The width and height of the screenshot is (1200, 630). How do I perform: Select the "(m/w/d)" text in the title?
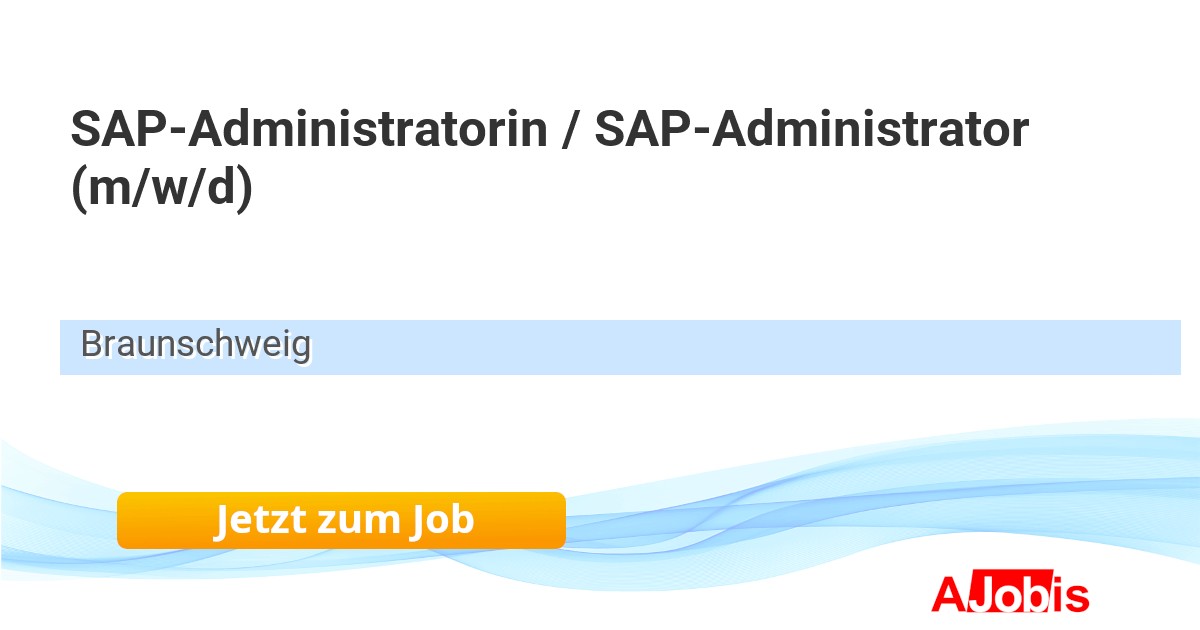click(x=162, y=188)
